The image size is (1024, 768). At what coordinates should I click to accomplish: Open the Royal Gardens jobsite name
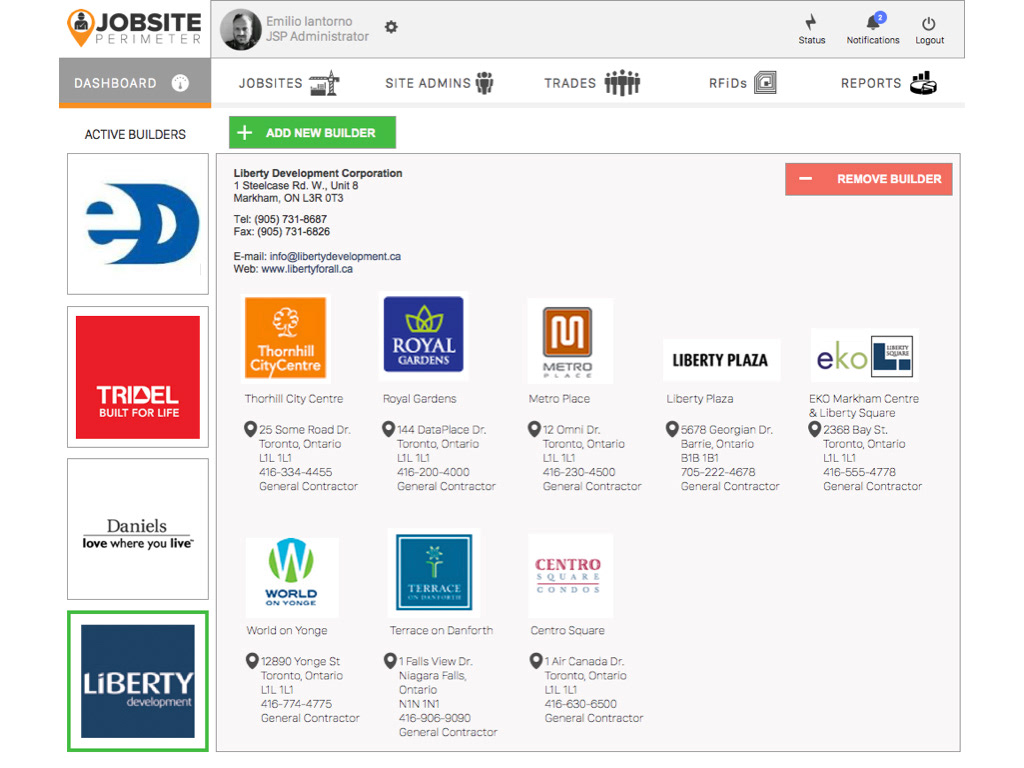419,398
